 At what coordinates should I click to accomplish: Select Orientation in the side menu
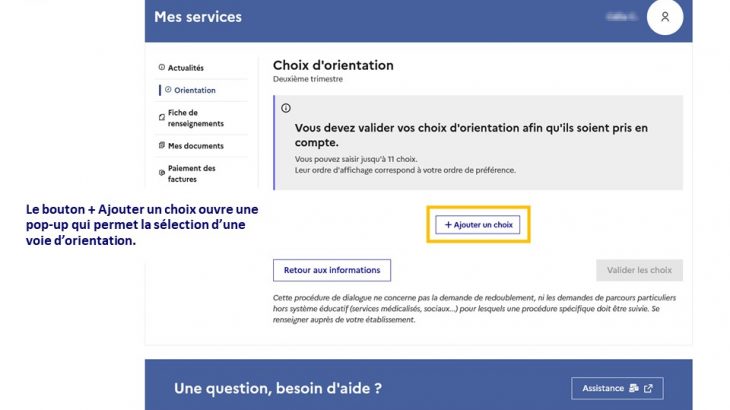[195, 90]
